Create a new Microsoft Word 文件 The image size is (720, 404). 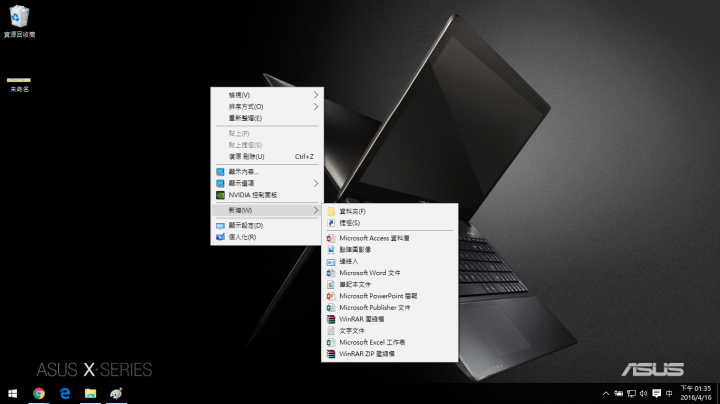click(389, 273)
